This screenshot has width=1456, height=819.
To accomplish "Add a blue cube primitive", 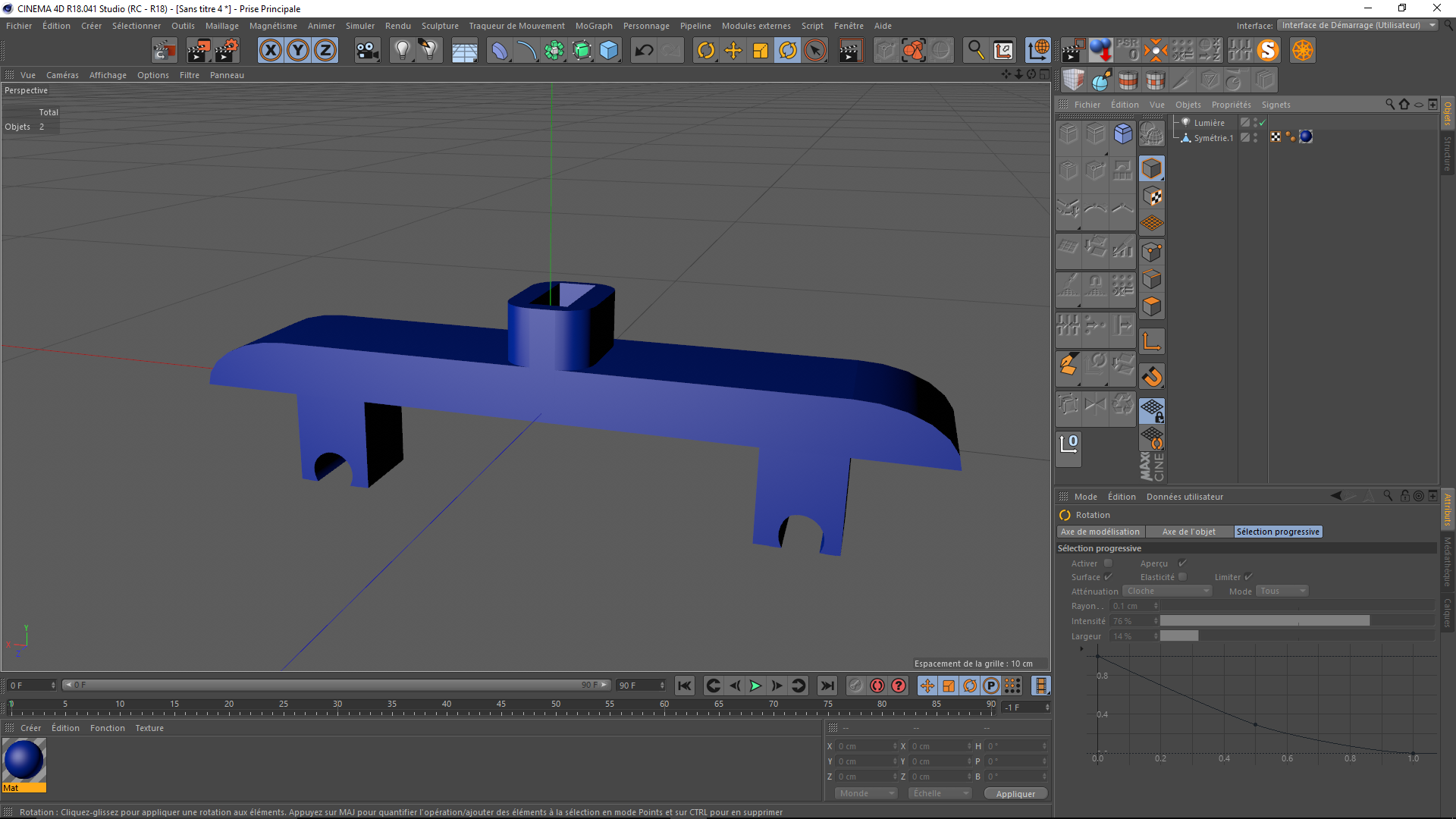I will (609, 51).
